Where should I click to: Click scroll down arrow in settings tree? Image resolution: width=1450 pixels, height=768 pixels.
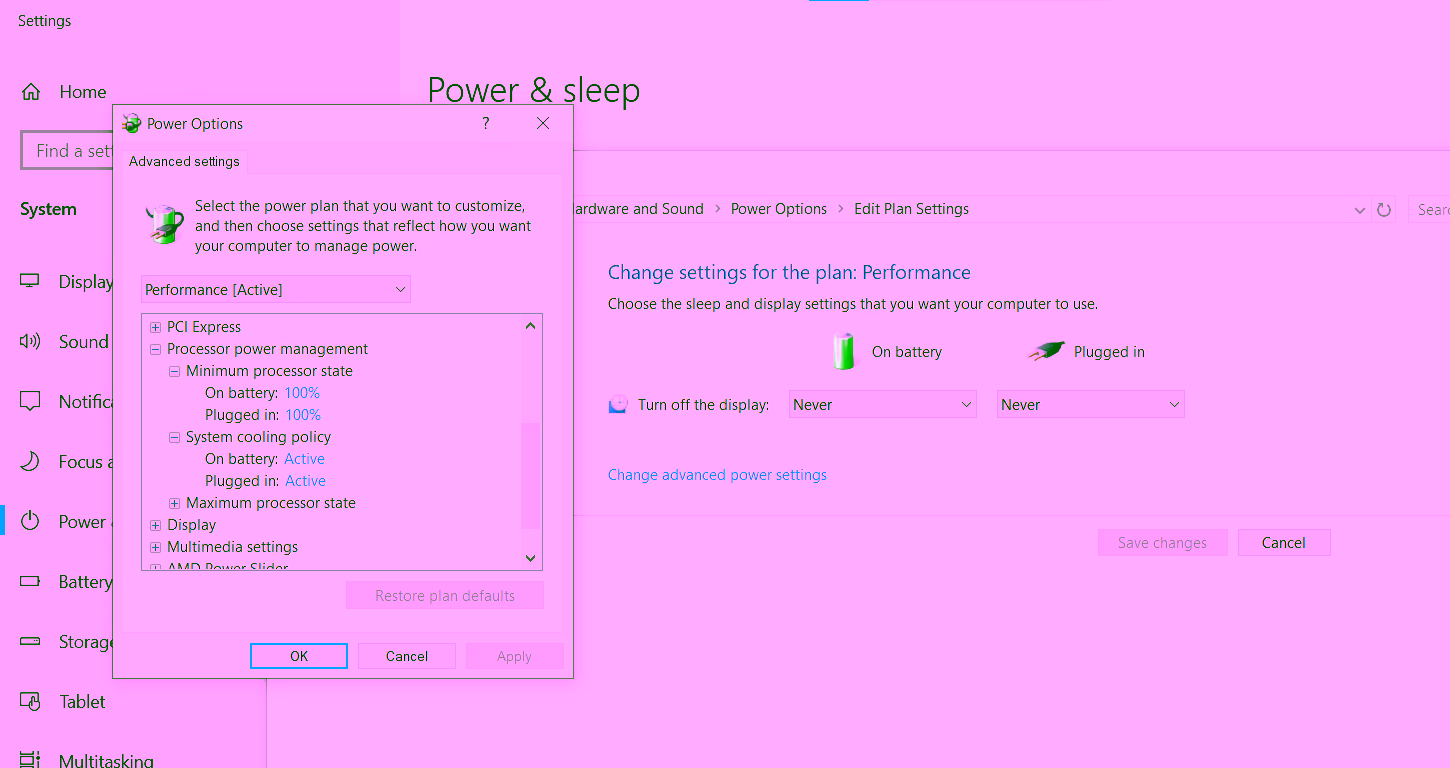(x=531, y=558)
